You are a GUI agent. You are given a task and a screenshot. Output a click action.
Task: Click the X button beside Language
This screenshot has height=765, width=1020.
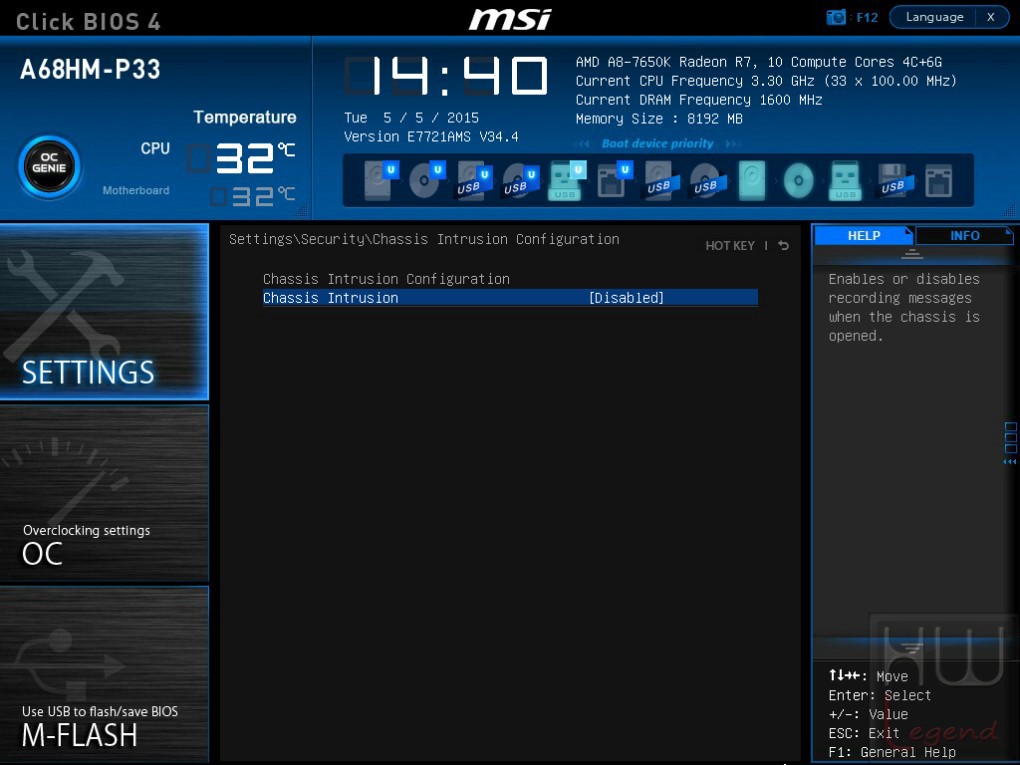tap(991, 17)
